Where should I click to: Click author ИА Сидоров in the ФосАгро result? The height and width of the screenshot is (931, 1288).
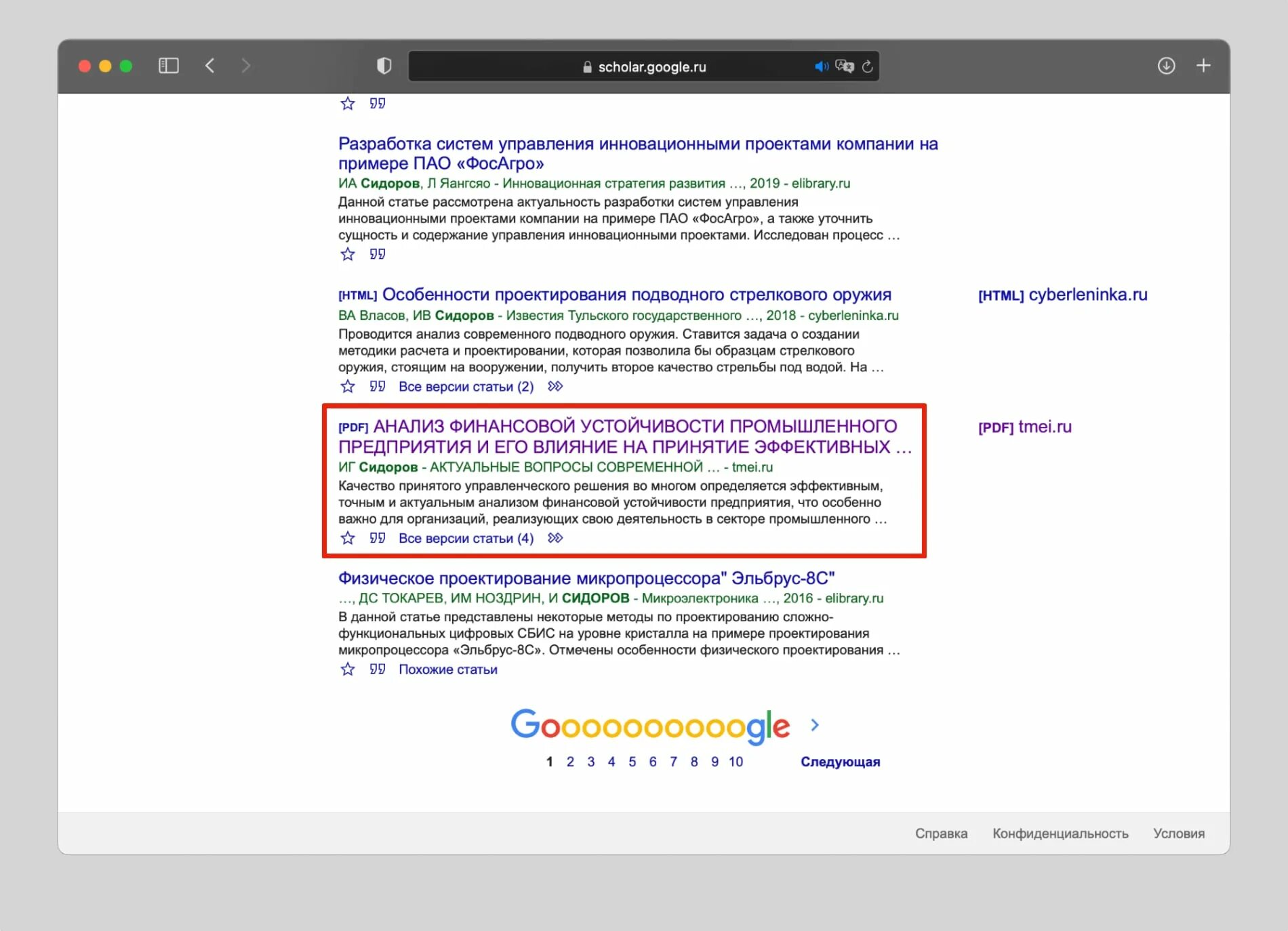click(x=379, y=183)
